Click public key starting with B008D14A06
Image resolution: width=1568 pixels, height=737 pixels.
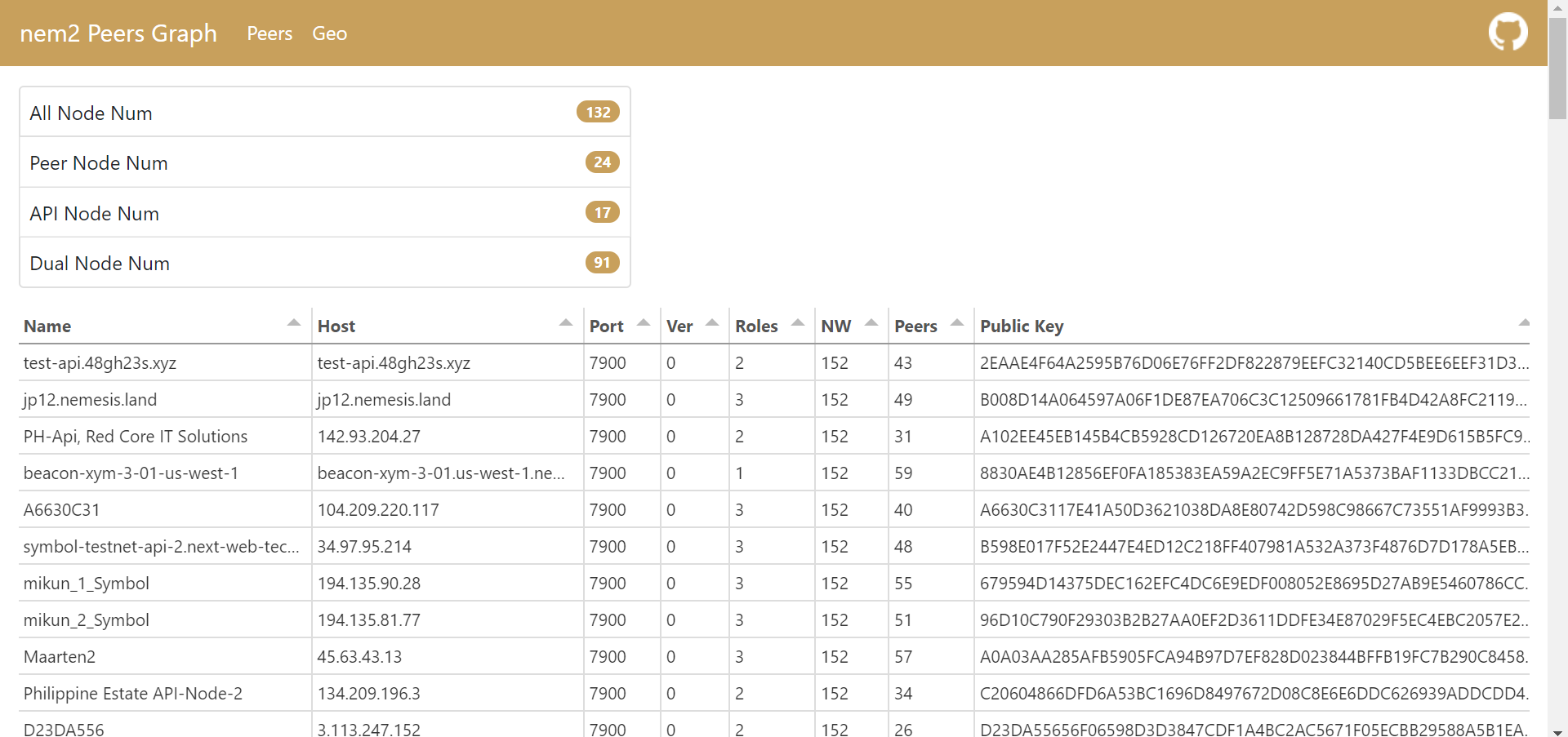(x=1252, y=399)
